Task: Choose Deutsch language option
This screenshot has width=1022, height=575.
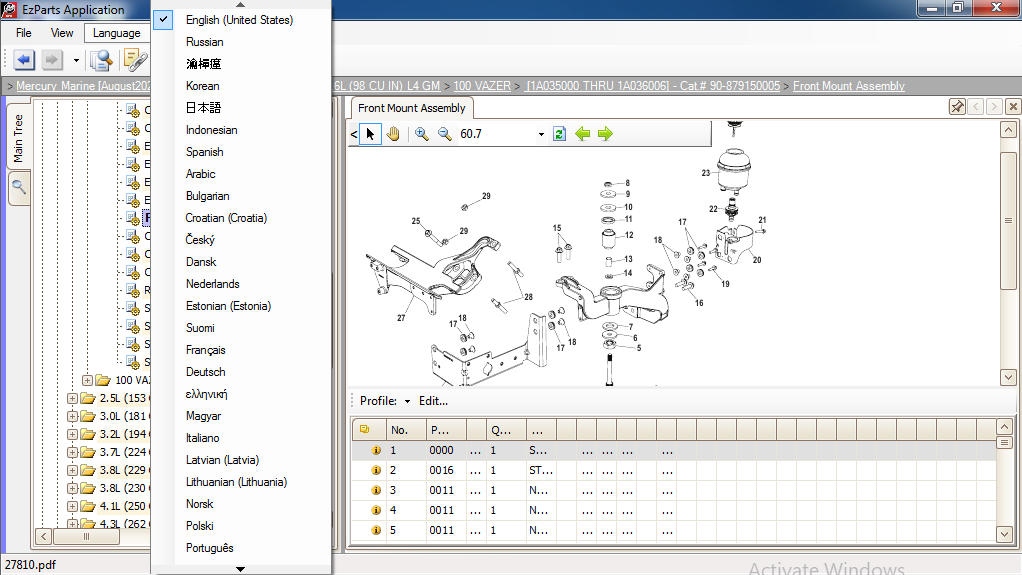Action: click(206, 372)
